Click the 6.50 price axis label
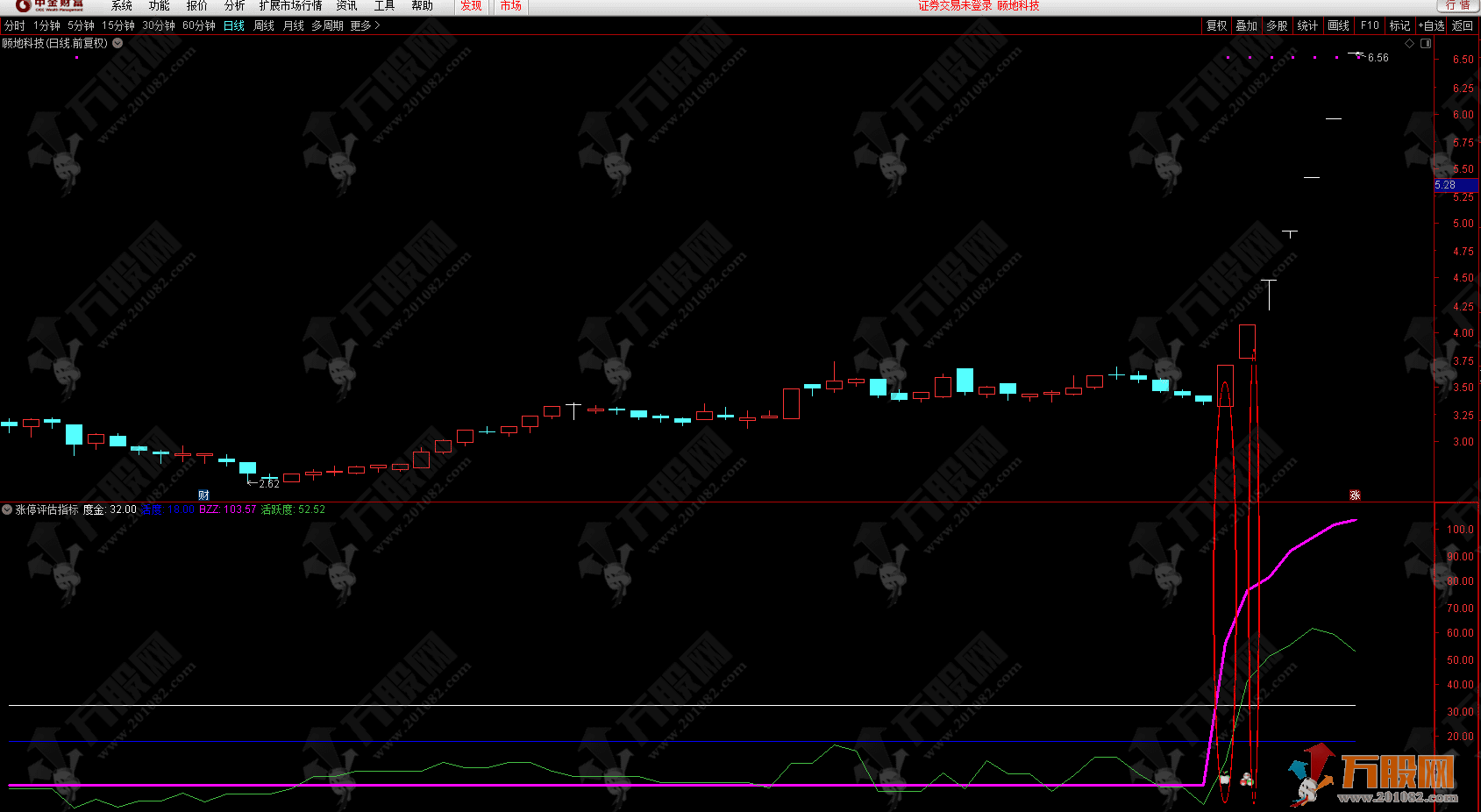Screen dimensions: 1481x812 (1463, 60)
